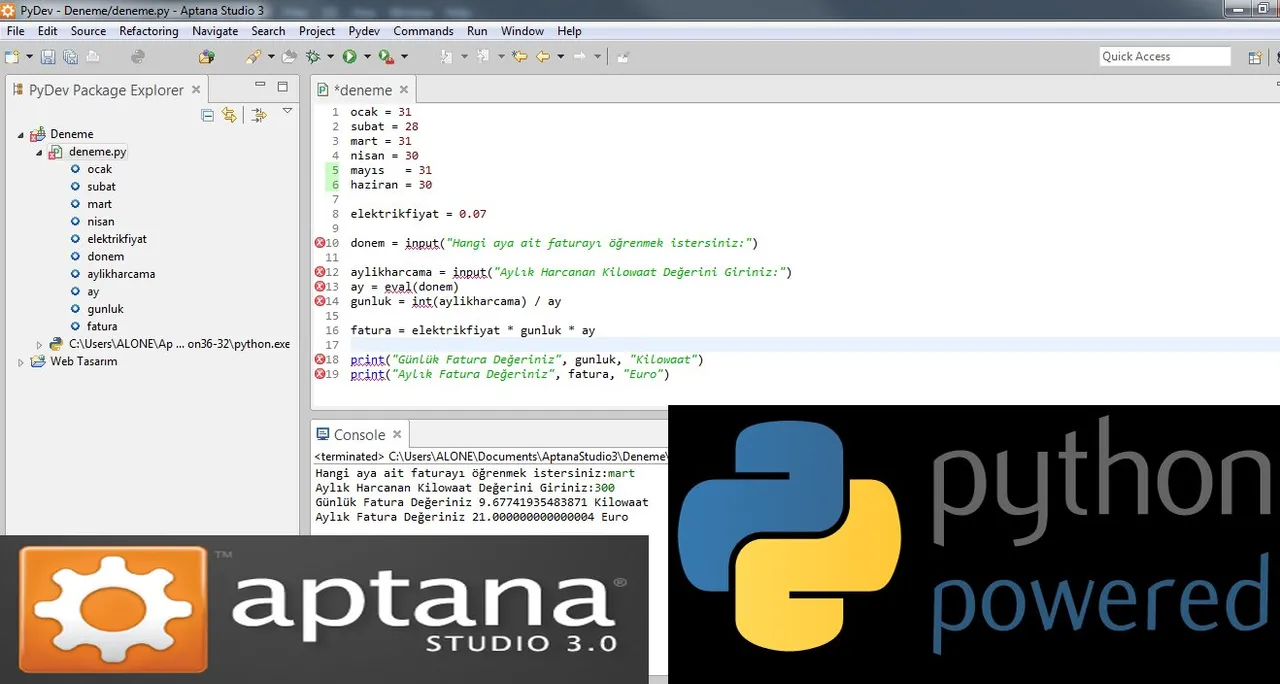Image resolution: width=1280 pixels, height=684 pixels.
Task: Select the gunluk variable in tree
Action: pos(105,309)
